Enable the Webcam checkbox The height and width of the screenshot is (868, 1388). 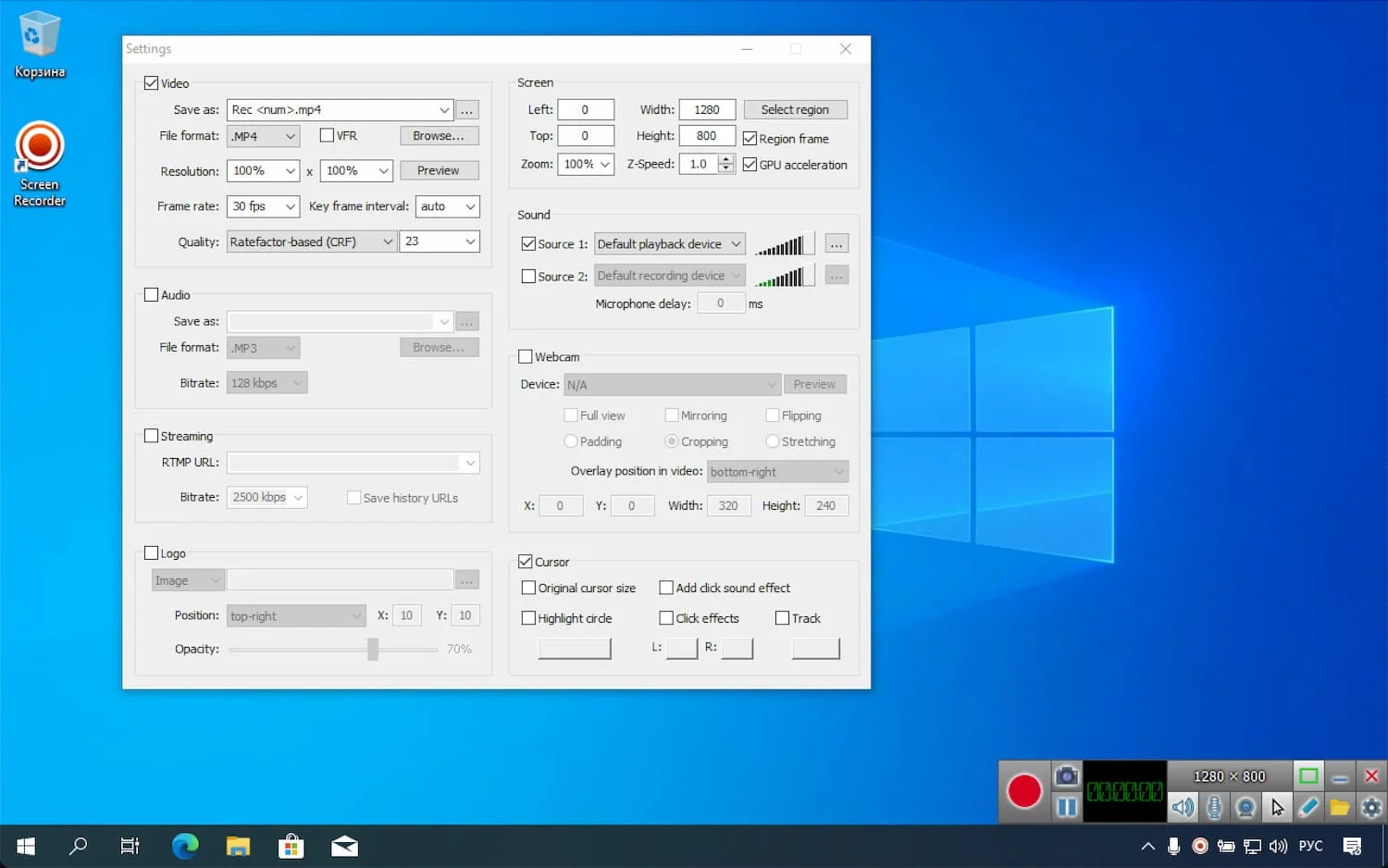coord(526,356)
